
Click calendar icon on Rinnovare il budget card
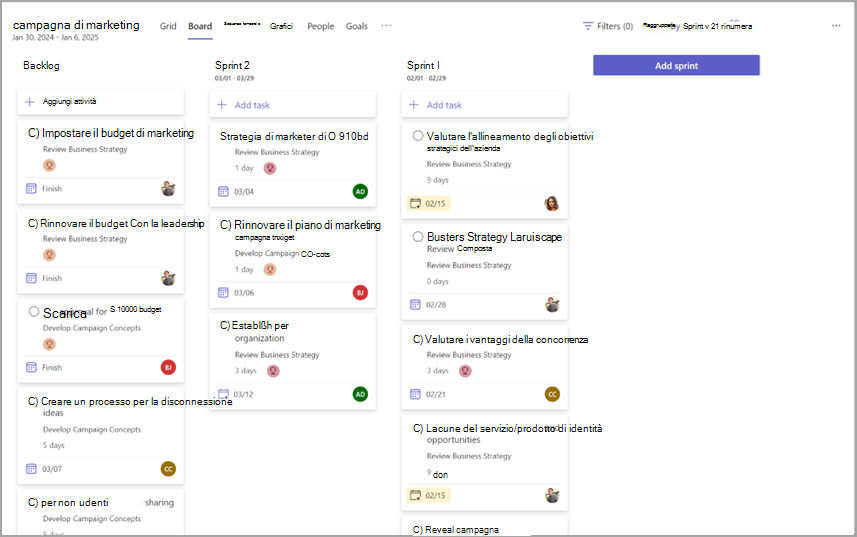31,278
